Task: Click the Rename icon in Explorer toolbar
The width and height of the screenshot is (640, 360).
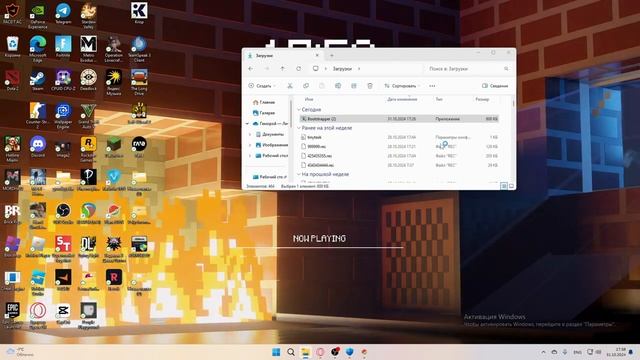Action: coord(338,86)
